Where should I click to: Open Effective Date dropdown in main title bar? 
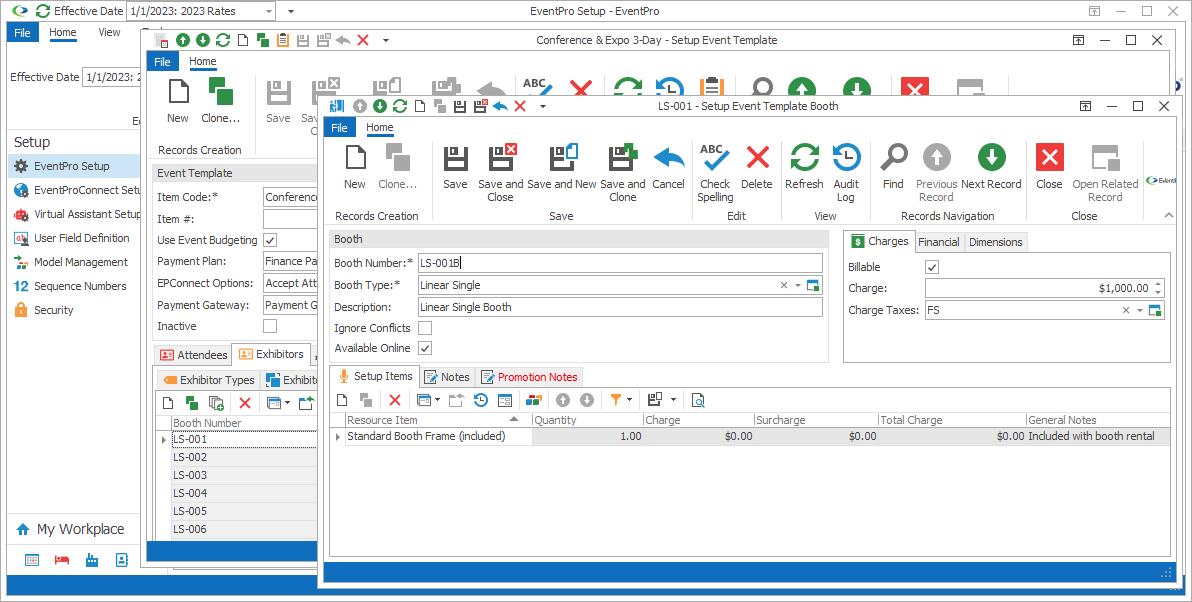click(x=270, y=11)
